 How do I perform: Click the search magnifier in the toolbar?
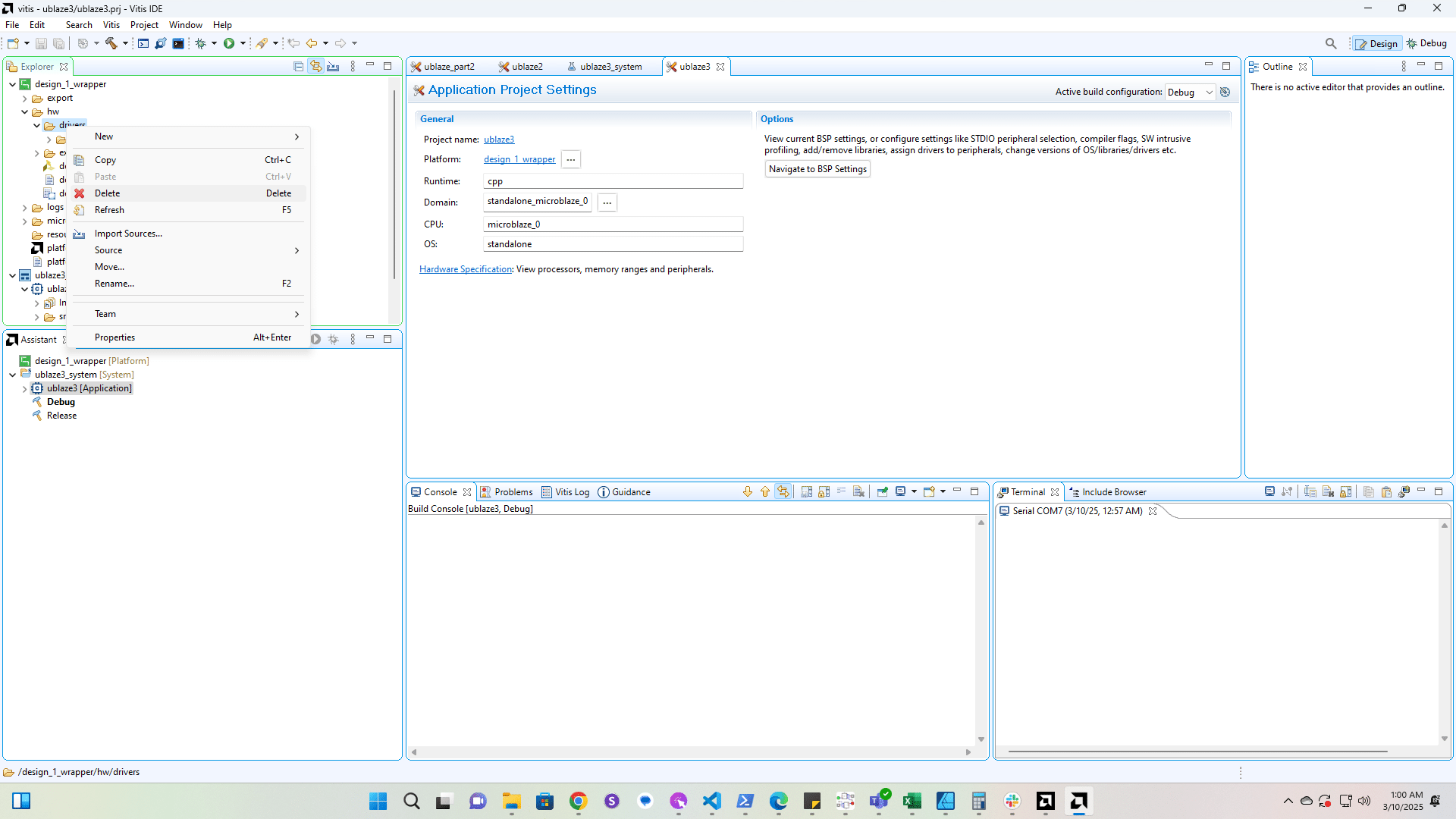(1331, 43)
